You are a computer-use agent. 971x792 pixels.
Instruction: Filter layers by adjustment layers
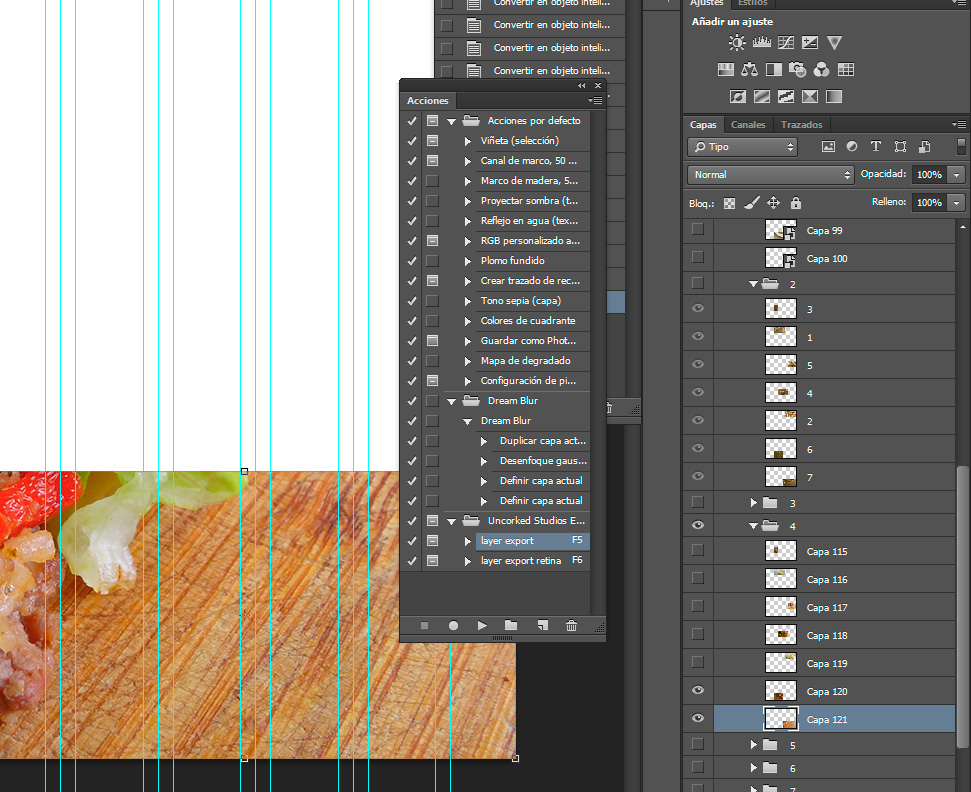click(x=852, y=147)
